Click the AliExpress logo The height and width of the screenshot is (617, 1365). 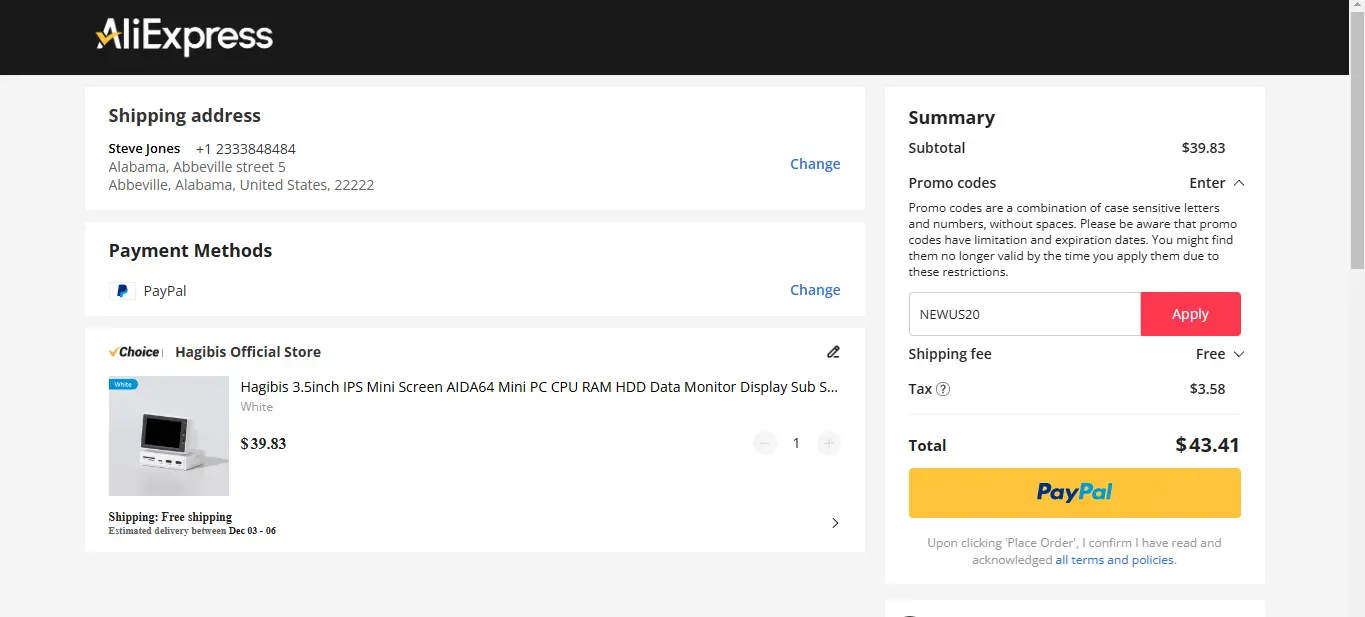pos(184,37)
